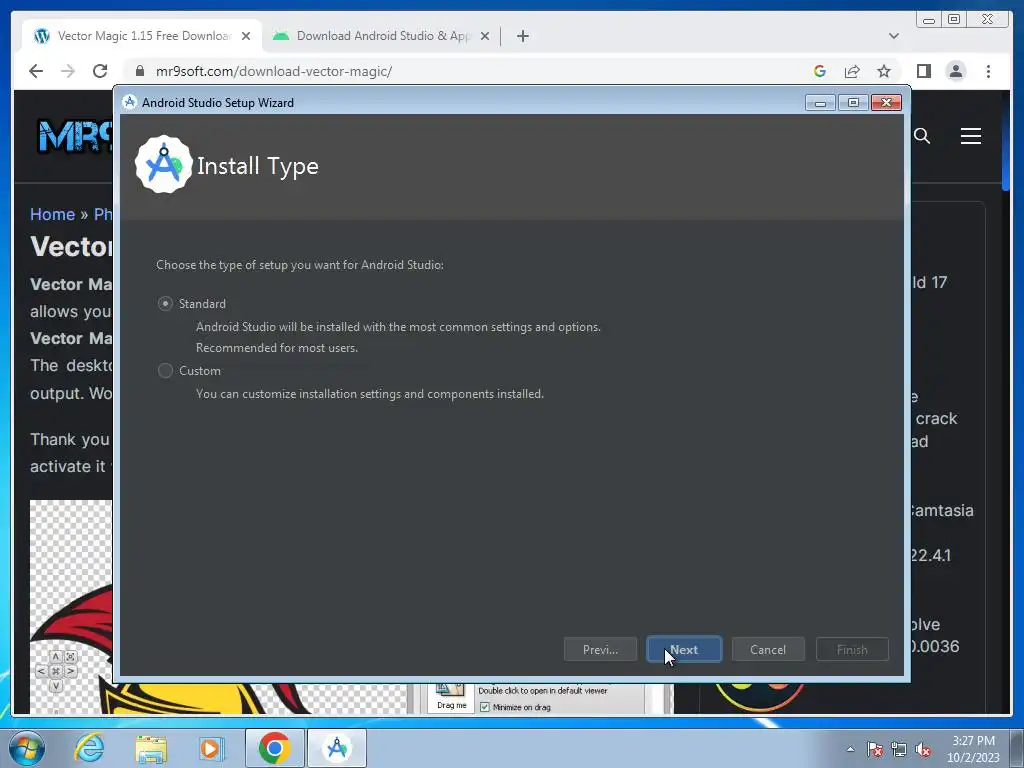Cancel the Android Studio Setup Wizard
This screenshot has width=1024, height=768.
pos(768,650)
